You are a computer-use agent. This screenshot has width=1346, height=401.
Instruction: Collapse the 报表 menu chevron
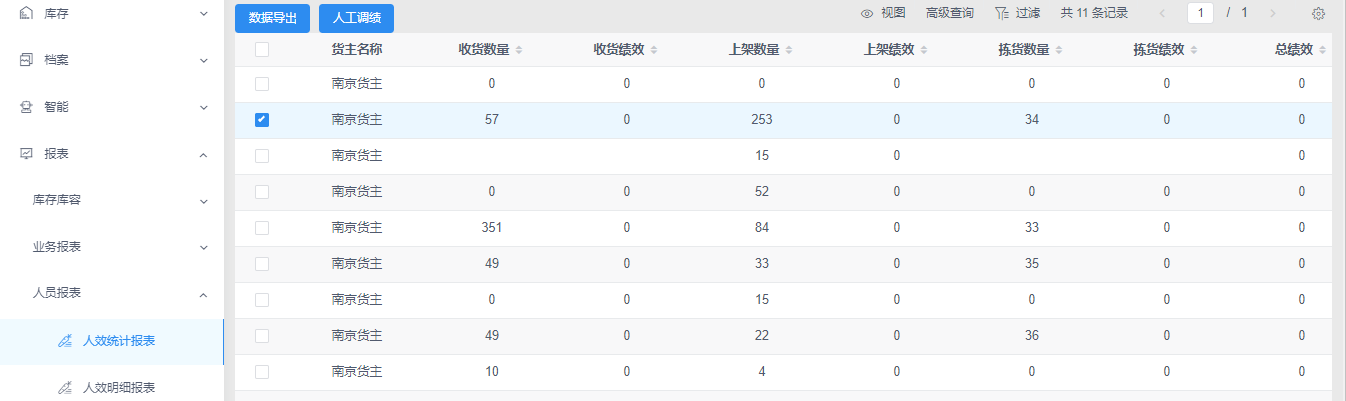[x=204, y=154]
